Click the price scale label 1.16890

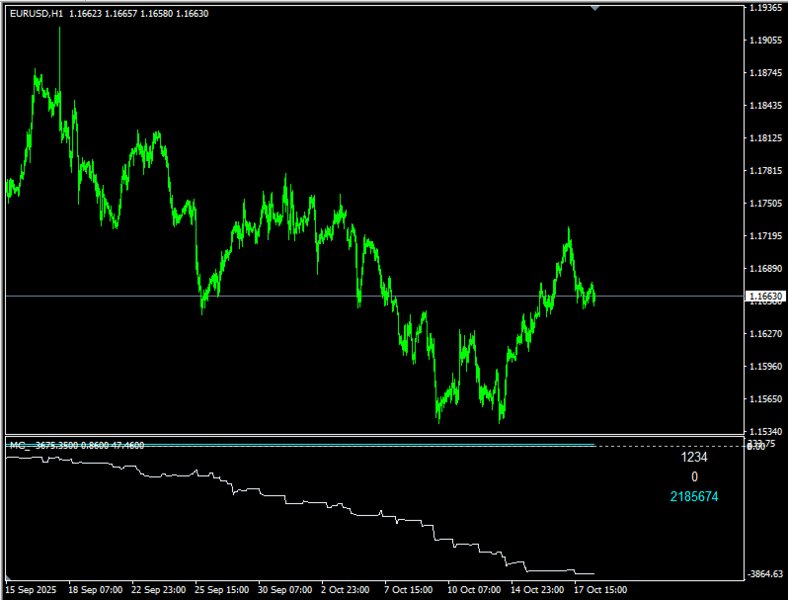766,268
